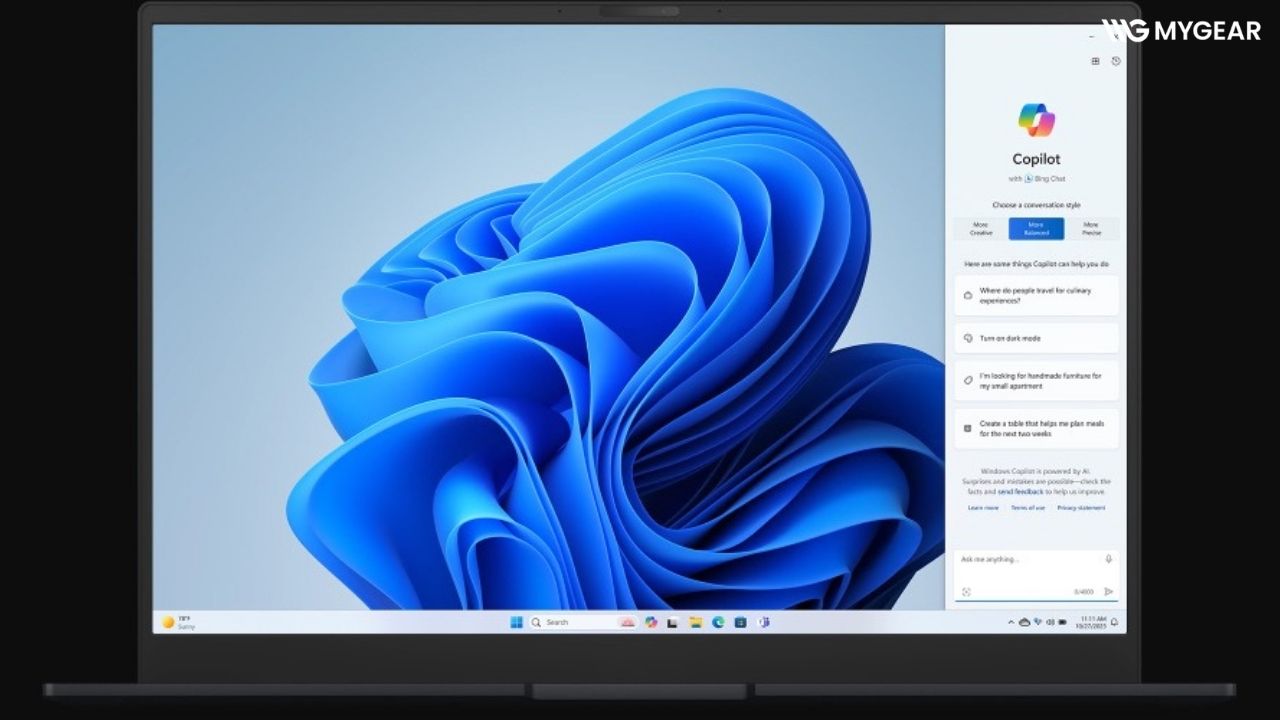Click the microphone icon in Copilot input

pyautogui.click(x=1108, y=559)
